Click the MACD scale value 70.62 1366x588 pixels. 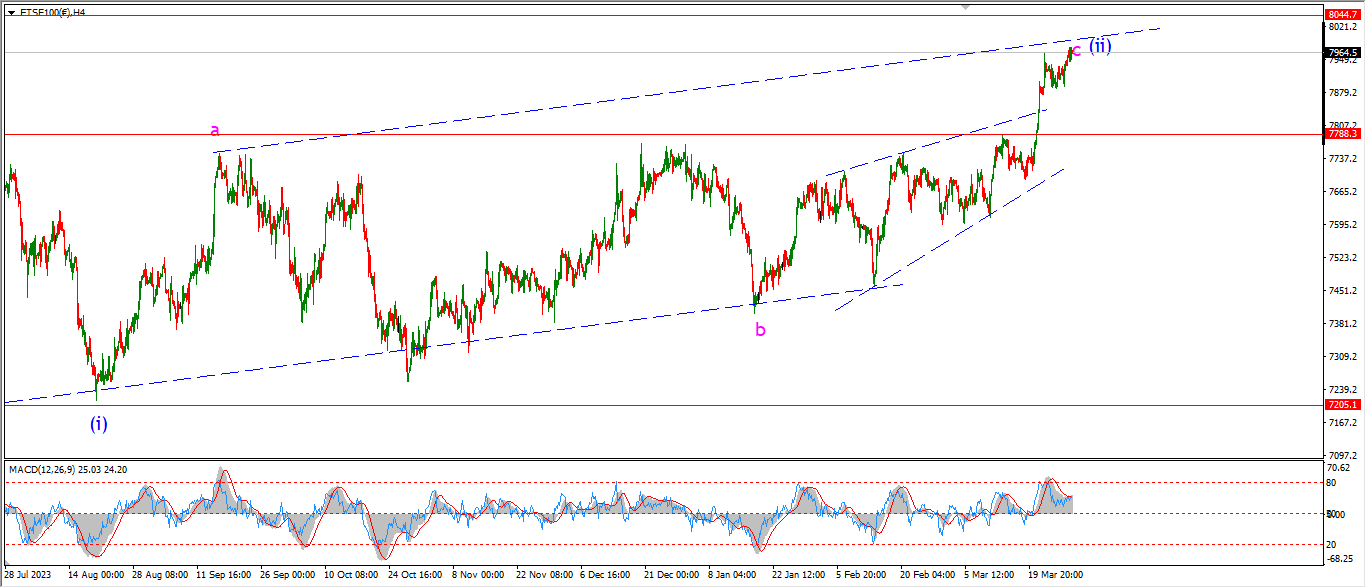tap(1337, 467)
